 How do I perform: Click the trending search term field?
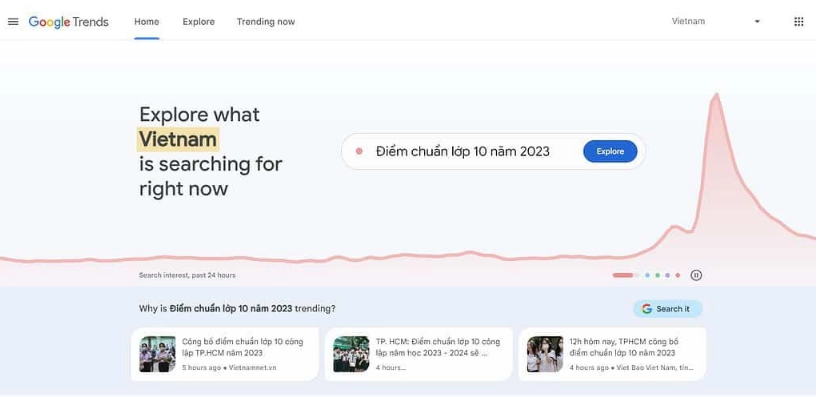pyautogui.click(x=493, y=152)
